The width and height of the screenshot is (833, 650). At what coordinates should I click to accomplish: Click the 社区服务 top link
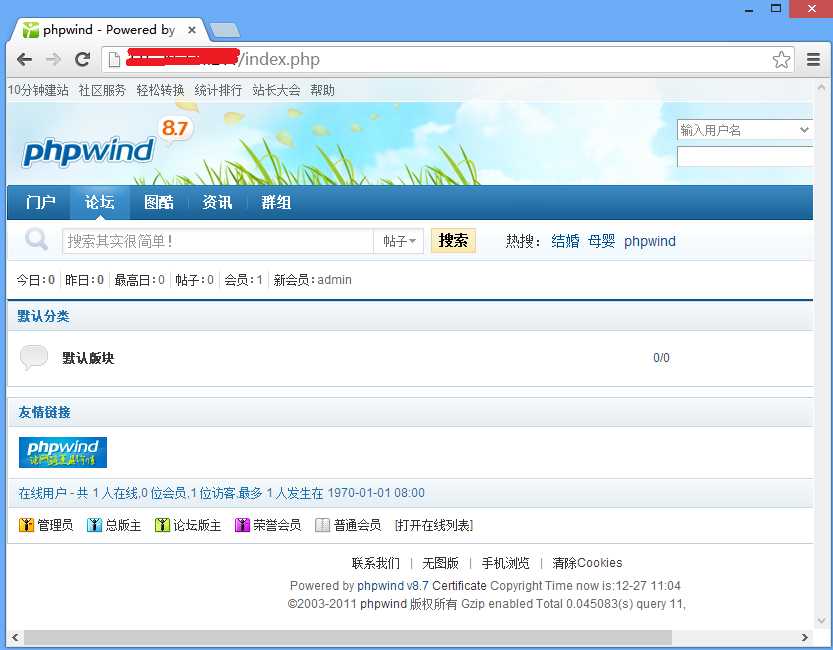point(103,90)
